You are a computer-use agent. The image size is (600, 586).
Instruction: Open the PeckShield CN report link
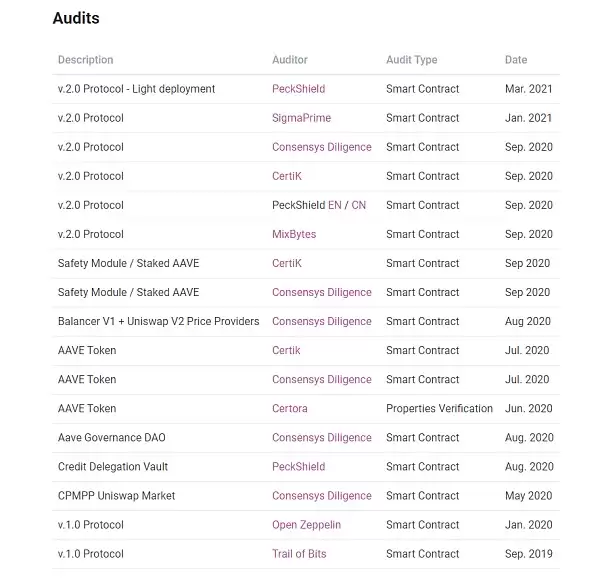[359, 205]
